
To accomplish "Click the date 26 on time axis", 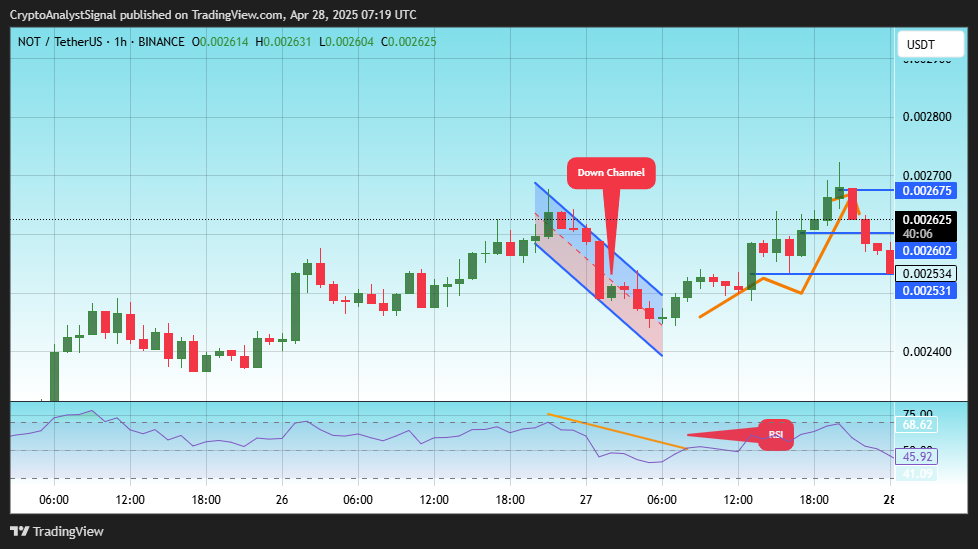I will point(282,500).
